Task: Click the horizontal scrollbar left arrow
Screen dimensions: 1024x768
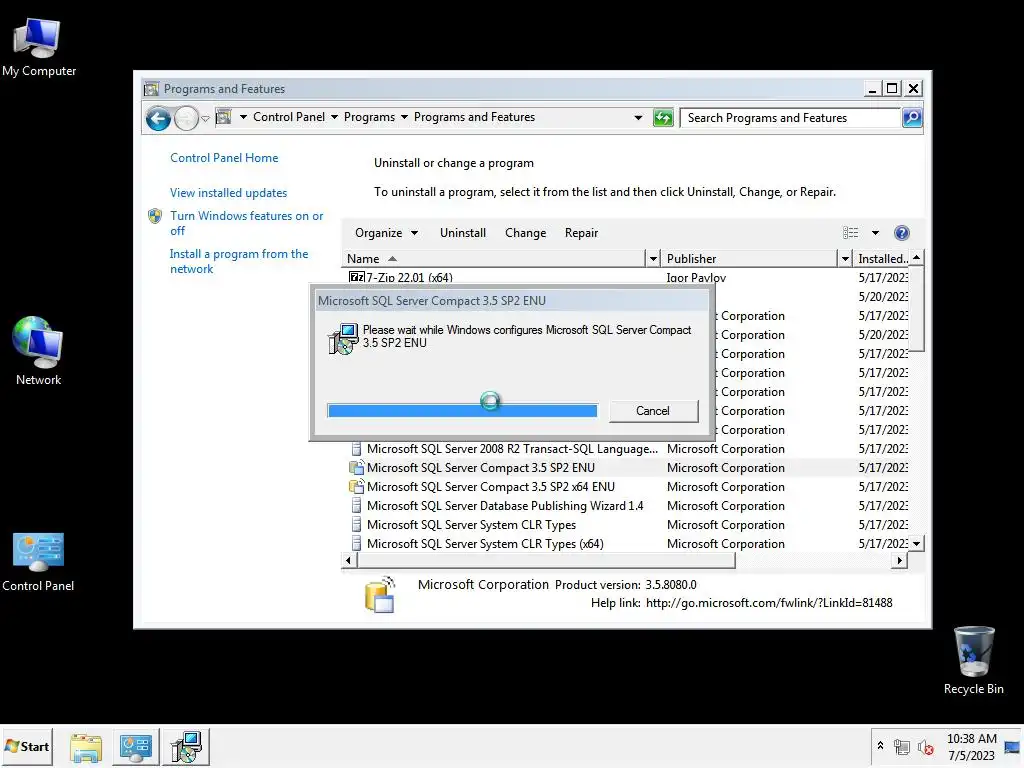Action: [x=348, y=560]
